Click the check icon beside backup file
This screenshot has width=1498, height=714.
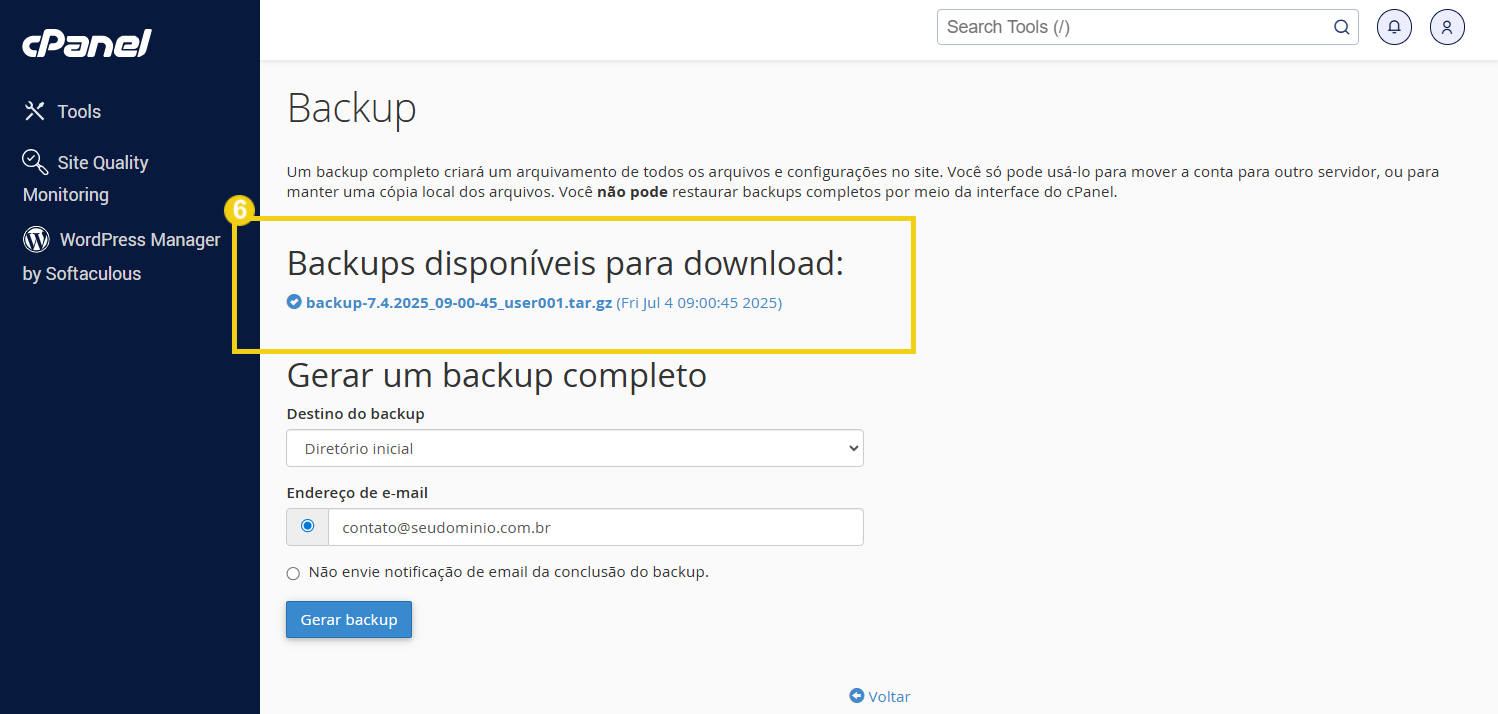click(294, 302)
